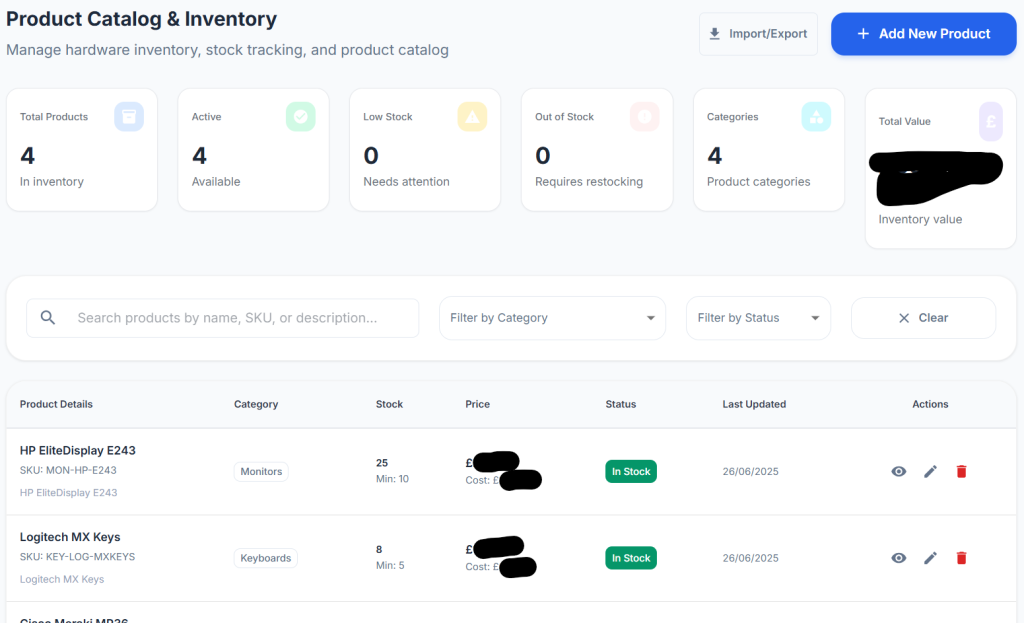Click the 'In inventory' caption
This screenshot has width=1024, height=623.
click(52, 182)
